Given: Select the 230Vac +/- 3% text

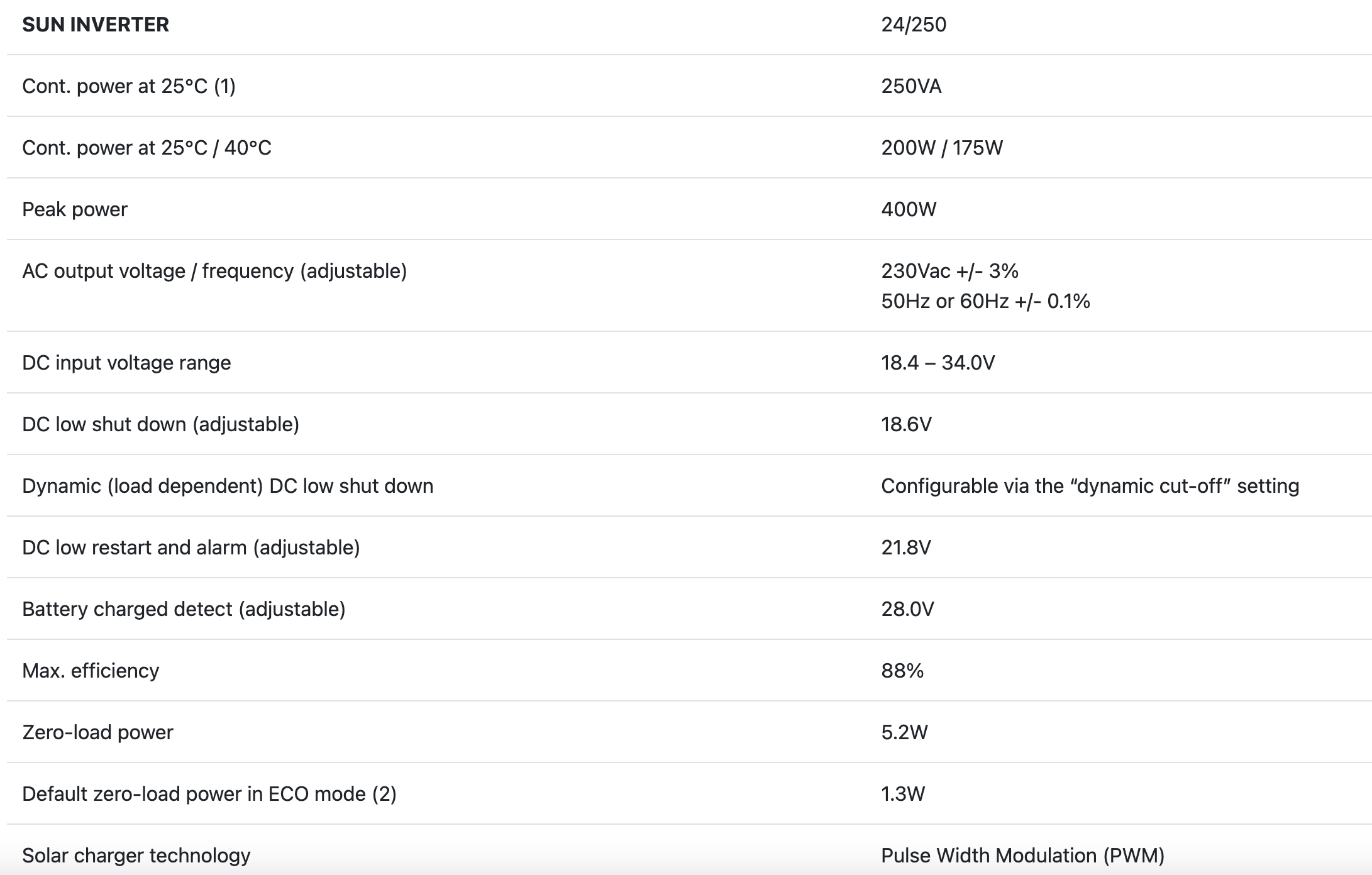Looking at the screenshot, I should coord(949,271).
